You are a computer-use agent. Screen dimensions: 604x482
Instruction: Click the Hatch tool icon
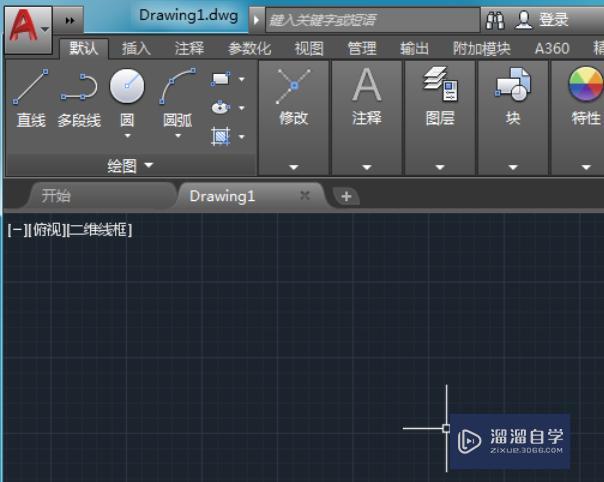click(x=221, y=136)
